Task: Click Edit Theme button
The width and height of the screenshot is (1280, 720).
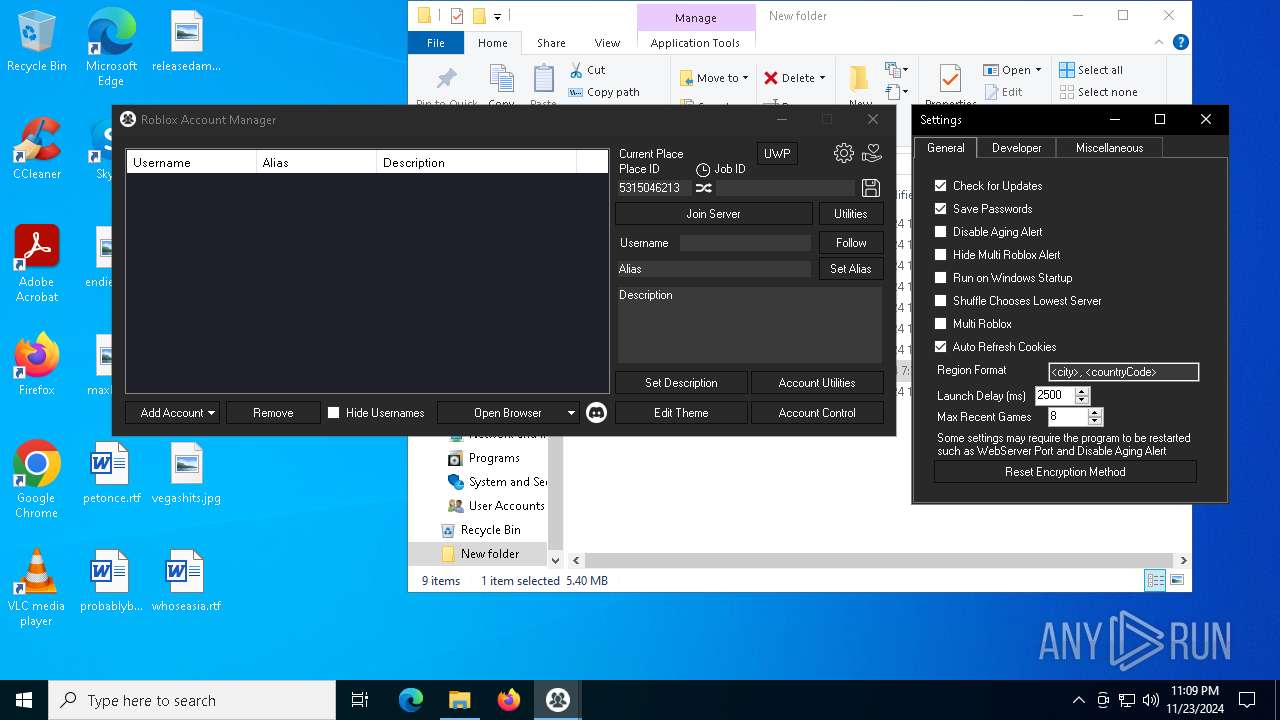Action: pos(681,413)
